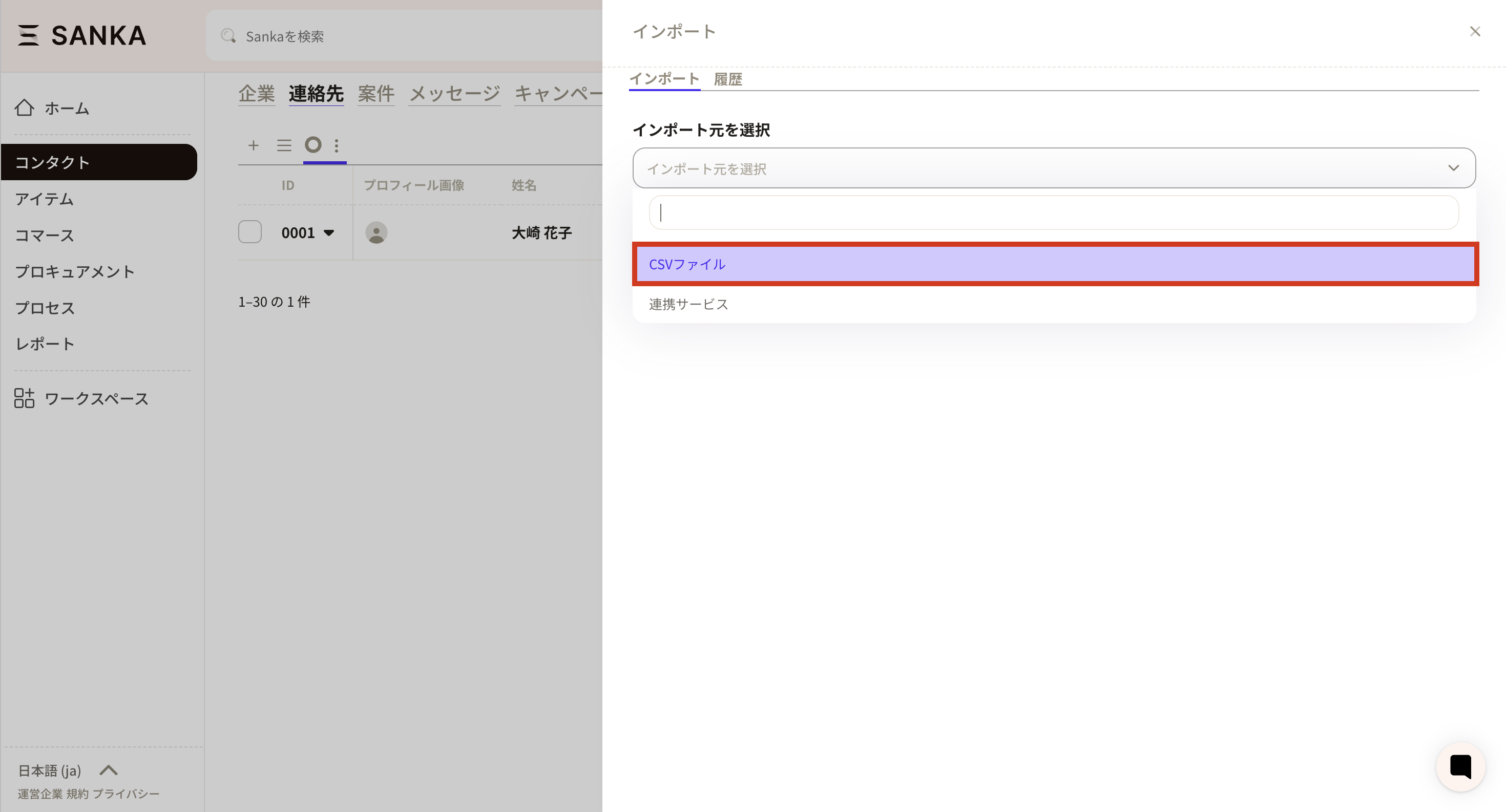Choose the 連携サービス option
This screenshot has width=1506, height=812.
pyautogui.click(x=688, y=304)
